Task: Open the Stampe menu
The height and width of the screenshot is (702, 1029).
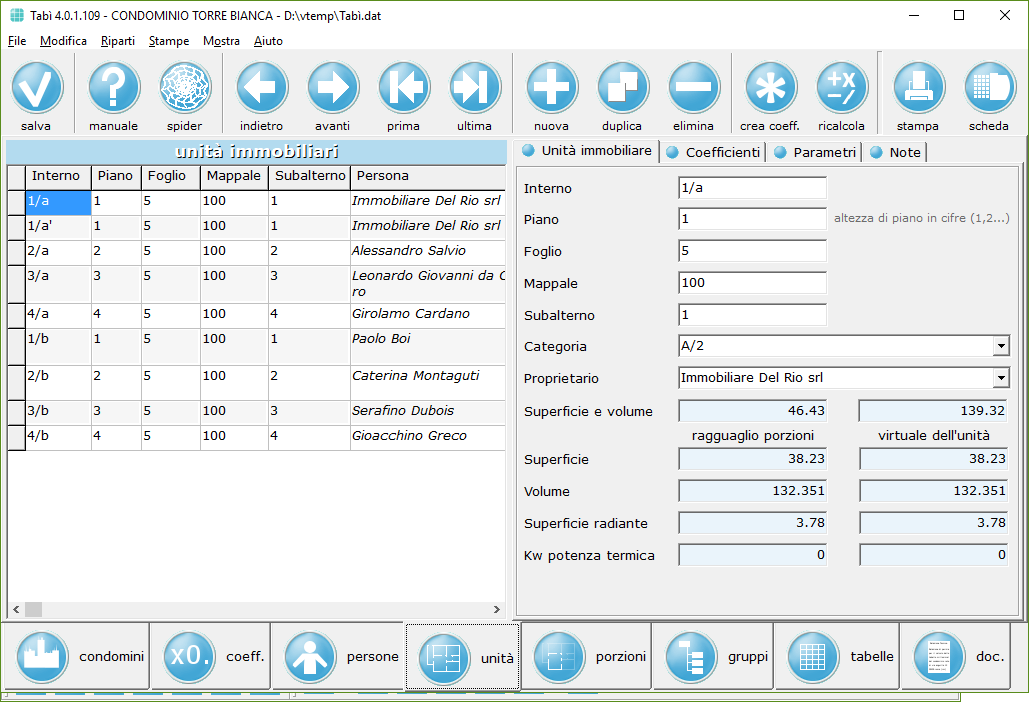Action: 168,41
